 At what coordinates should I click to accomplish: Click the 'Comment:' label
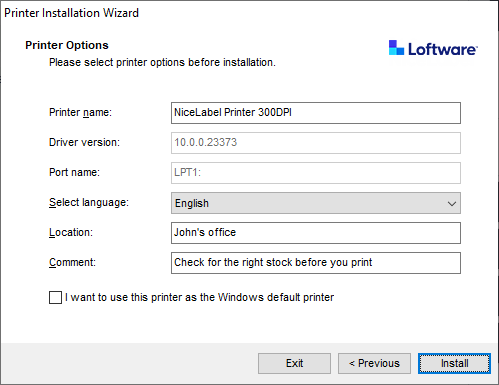pyautogui.click(x=72, y=262)
